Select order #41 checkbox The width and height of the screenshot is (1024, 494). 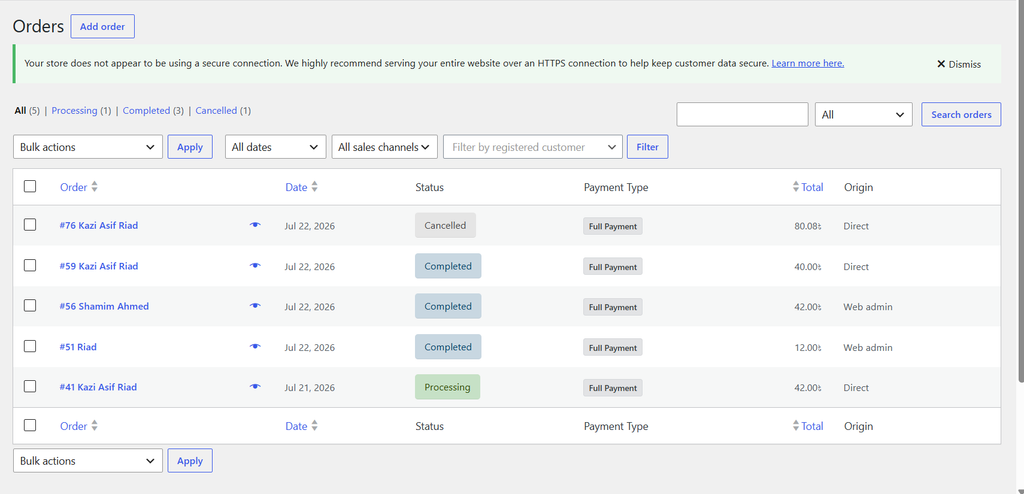[30, 386]
